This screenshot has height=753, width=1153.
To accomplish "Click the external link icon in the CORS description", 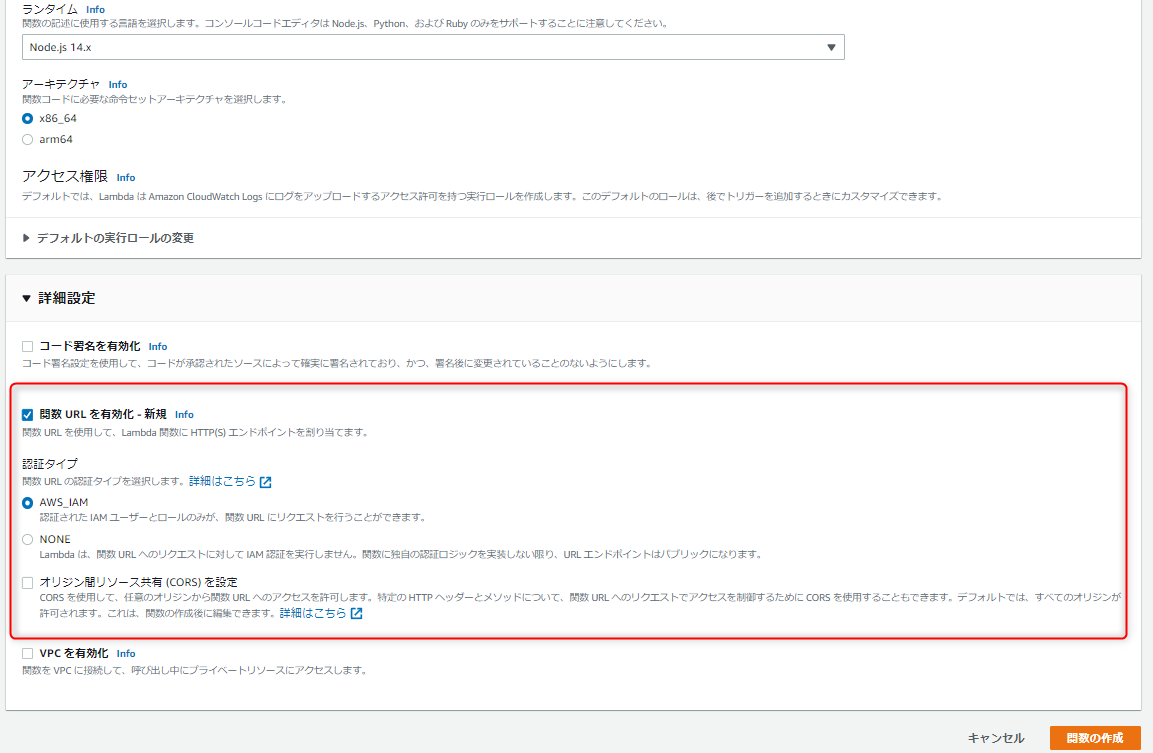I will coord(354,614).
